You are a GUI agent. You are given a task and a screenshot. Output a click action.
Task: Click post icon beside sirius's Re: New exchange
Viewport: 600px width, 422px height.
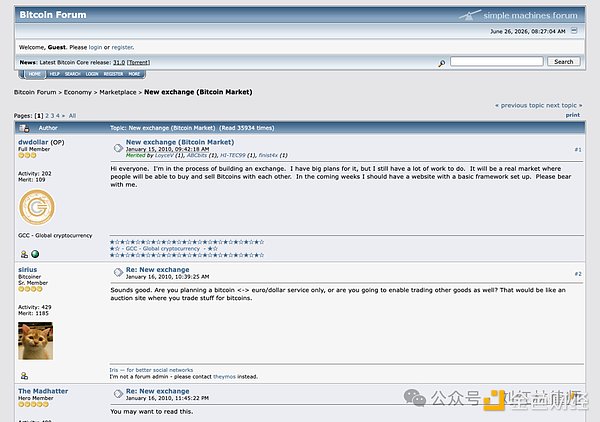[x=118, y=272]
